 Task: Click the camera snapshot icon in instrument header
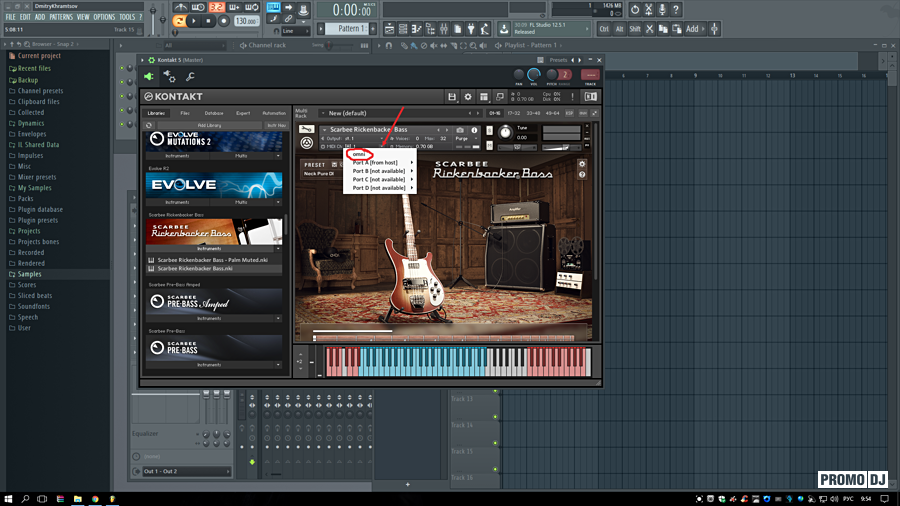460,130
